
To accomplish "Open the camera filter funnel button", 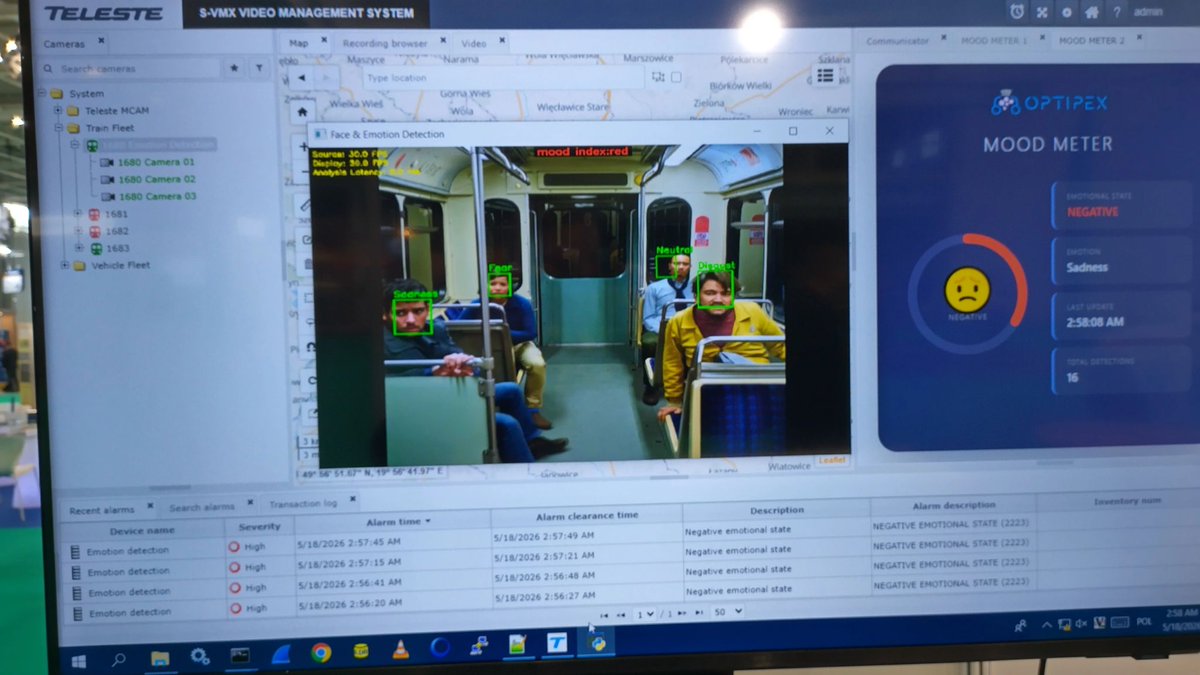I will click(258, 69).
